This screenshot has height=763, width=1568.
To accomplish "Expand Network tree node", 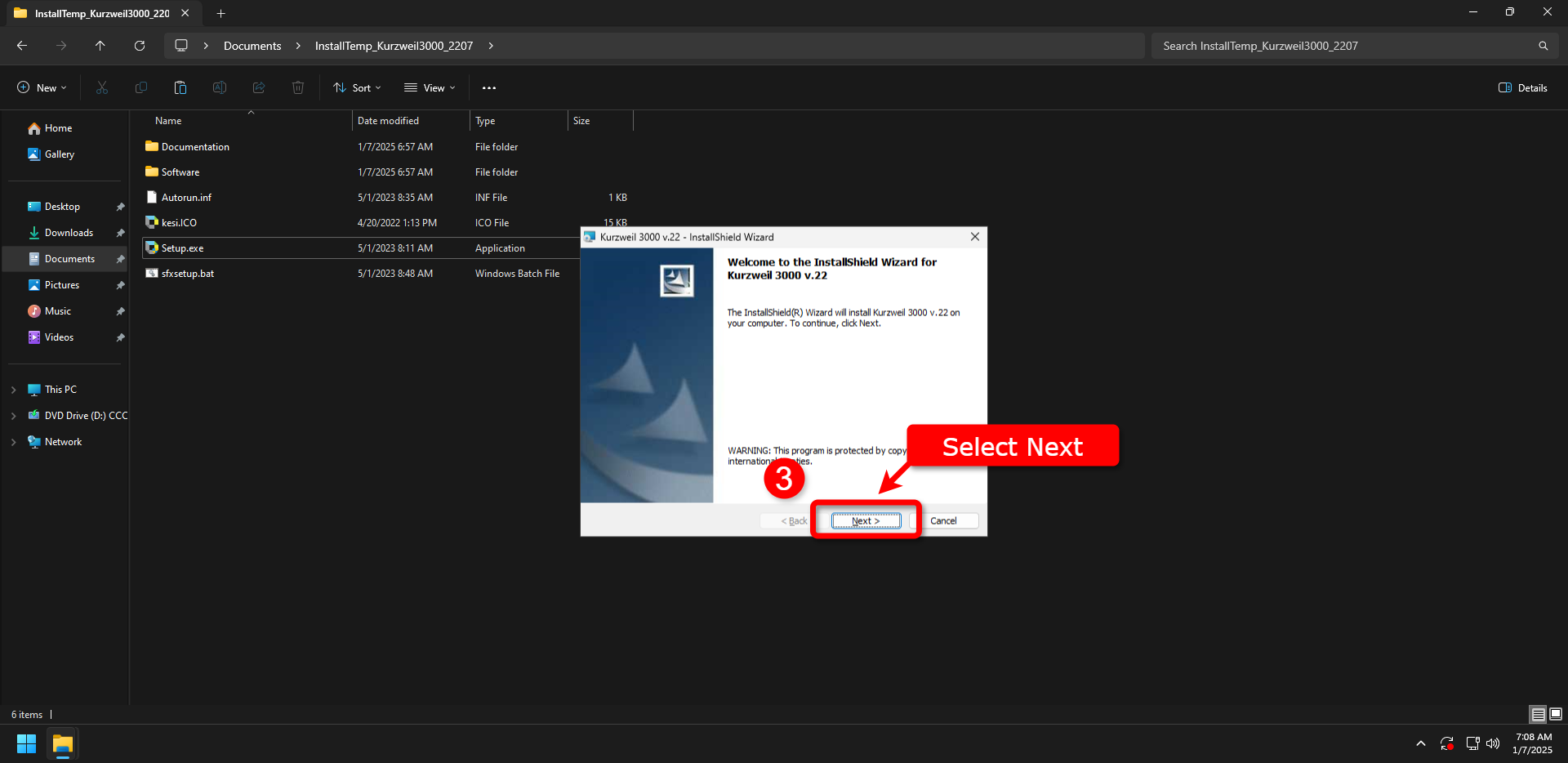I will coord(14,442).
